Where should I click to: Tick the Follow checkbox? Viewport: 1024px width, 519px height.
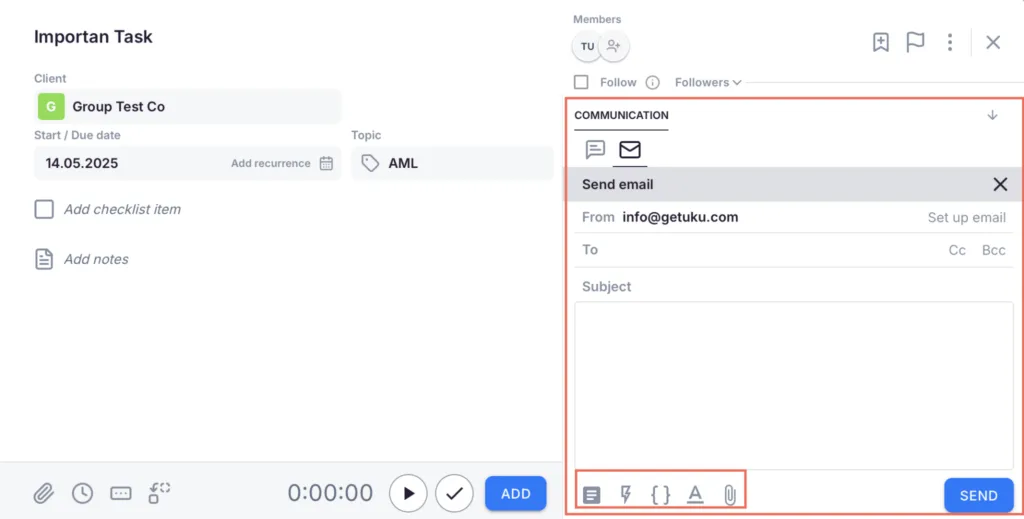[581, 82]
